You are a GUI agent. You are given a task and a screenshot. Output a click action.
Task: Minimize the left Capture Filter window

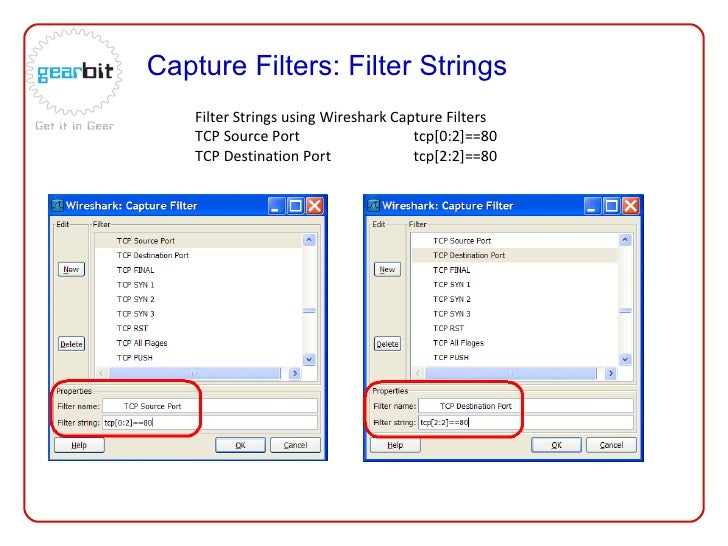tap(276, 206)
